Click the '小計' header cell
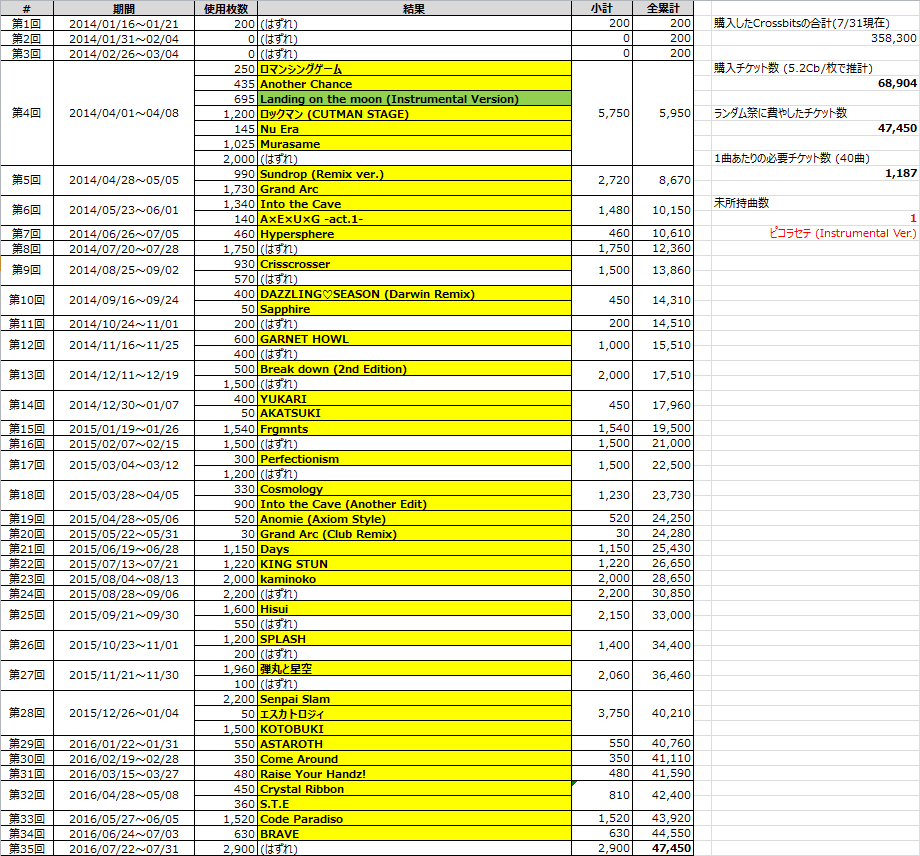The height and width of the screenshot is (856, 920). (x=602, y=8)
